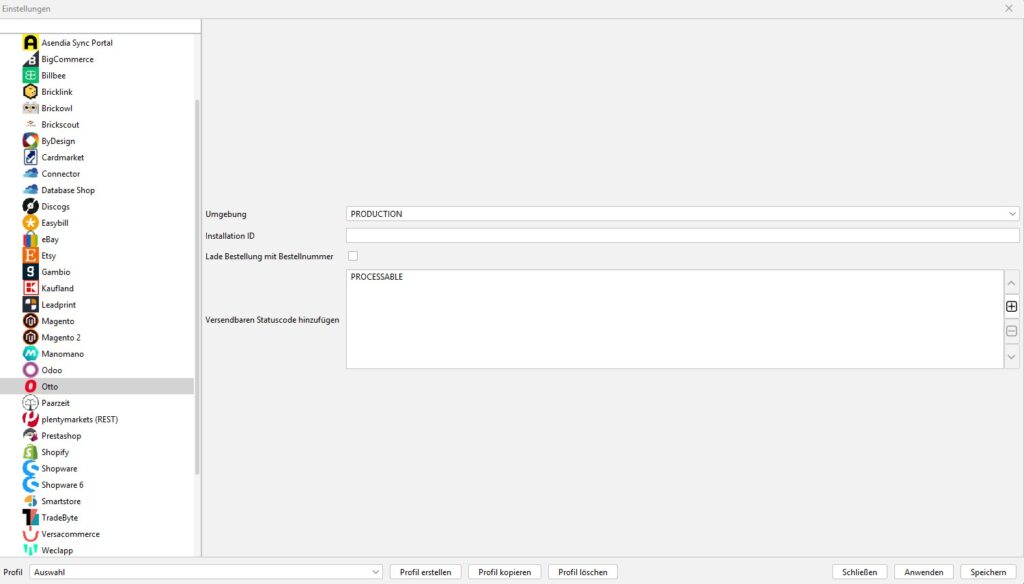The height and width of the screenshot is (584, 1024).
Task: Expand the Profil Auswahl dropdown
Action: [206, 572]
